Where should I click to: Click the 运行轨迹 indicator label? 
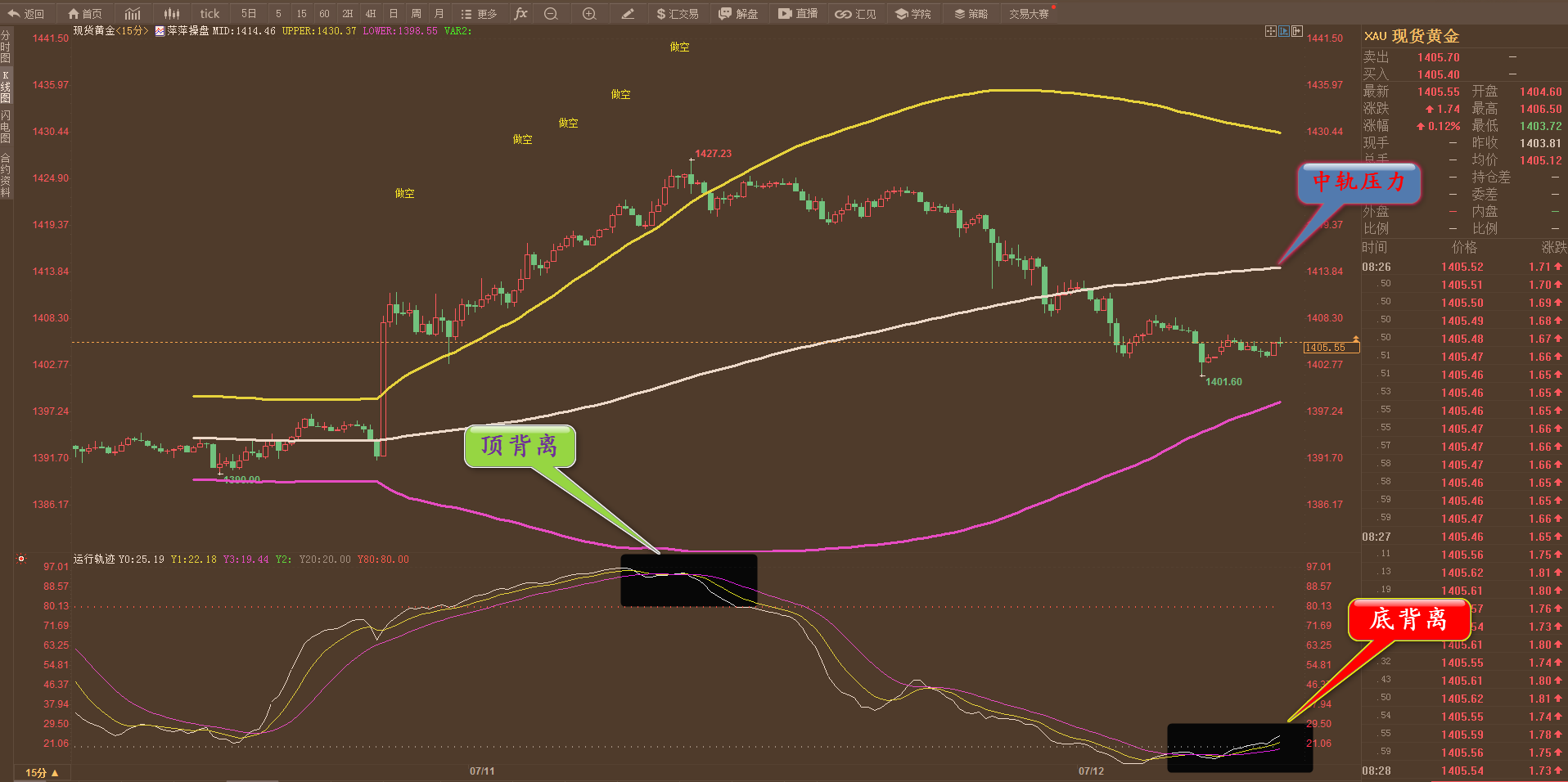[94, 560]
